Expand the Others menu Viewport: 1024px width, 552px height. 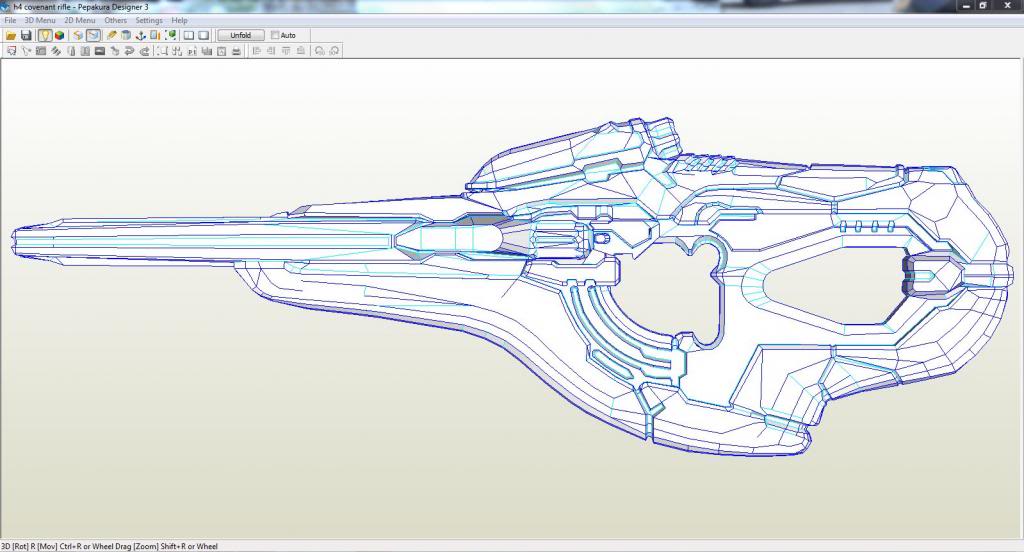click(115, 20)
